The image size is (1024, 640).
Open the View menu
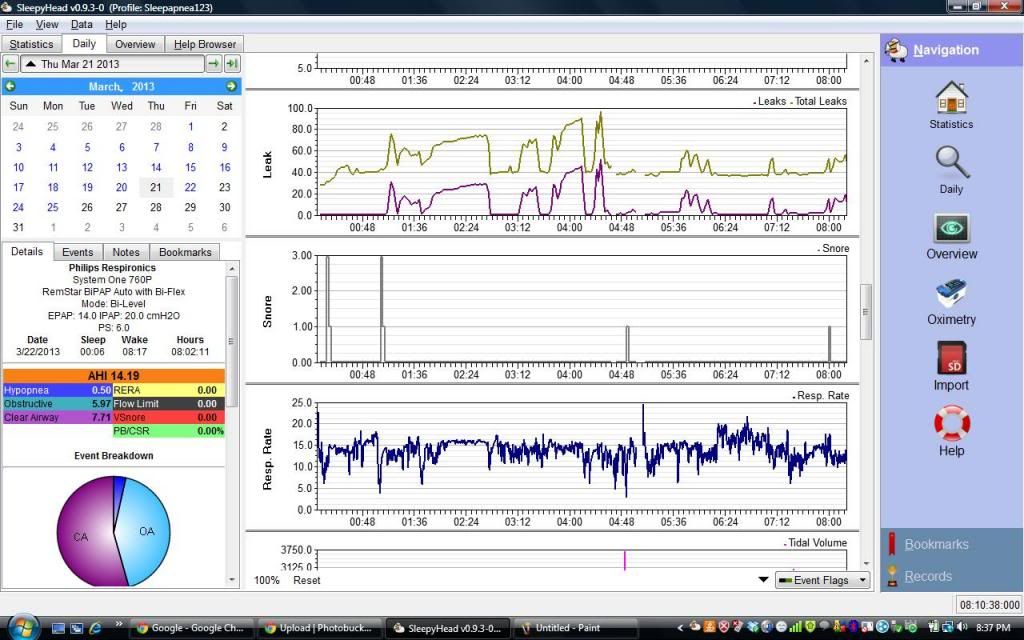point(46,25)
